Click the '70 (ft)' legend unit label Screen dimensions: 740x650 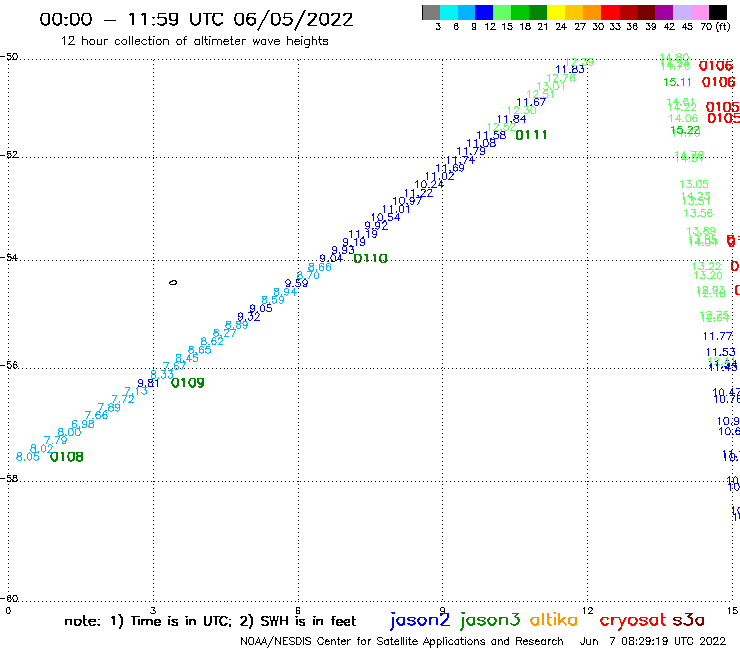click(x=716, y=27)
